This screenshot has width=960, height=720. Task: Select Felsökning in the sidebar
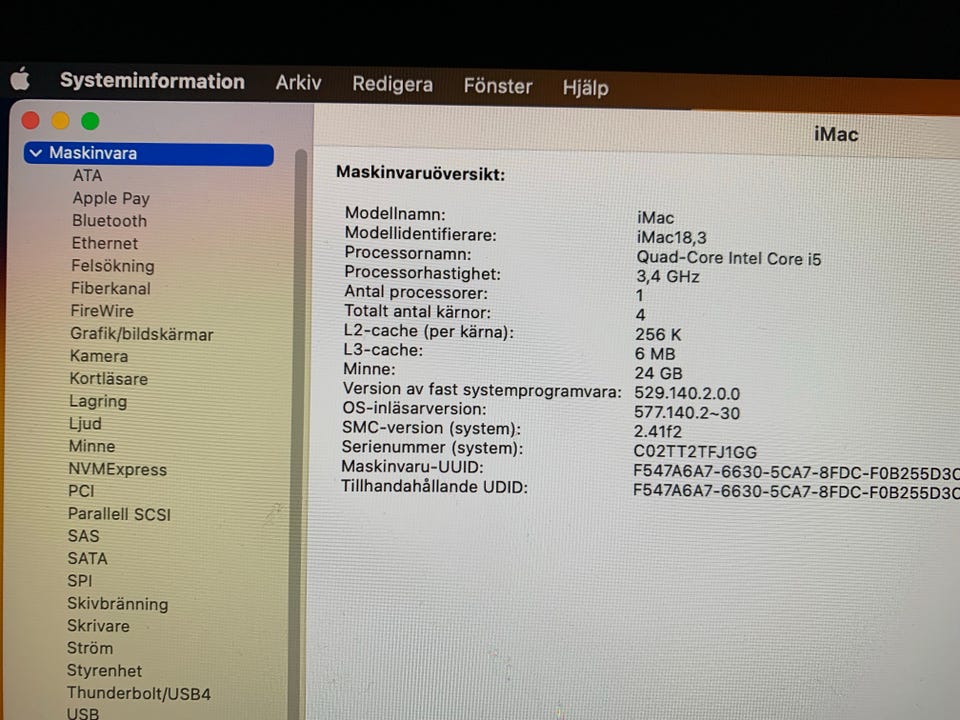pos(113,266)
